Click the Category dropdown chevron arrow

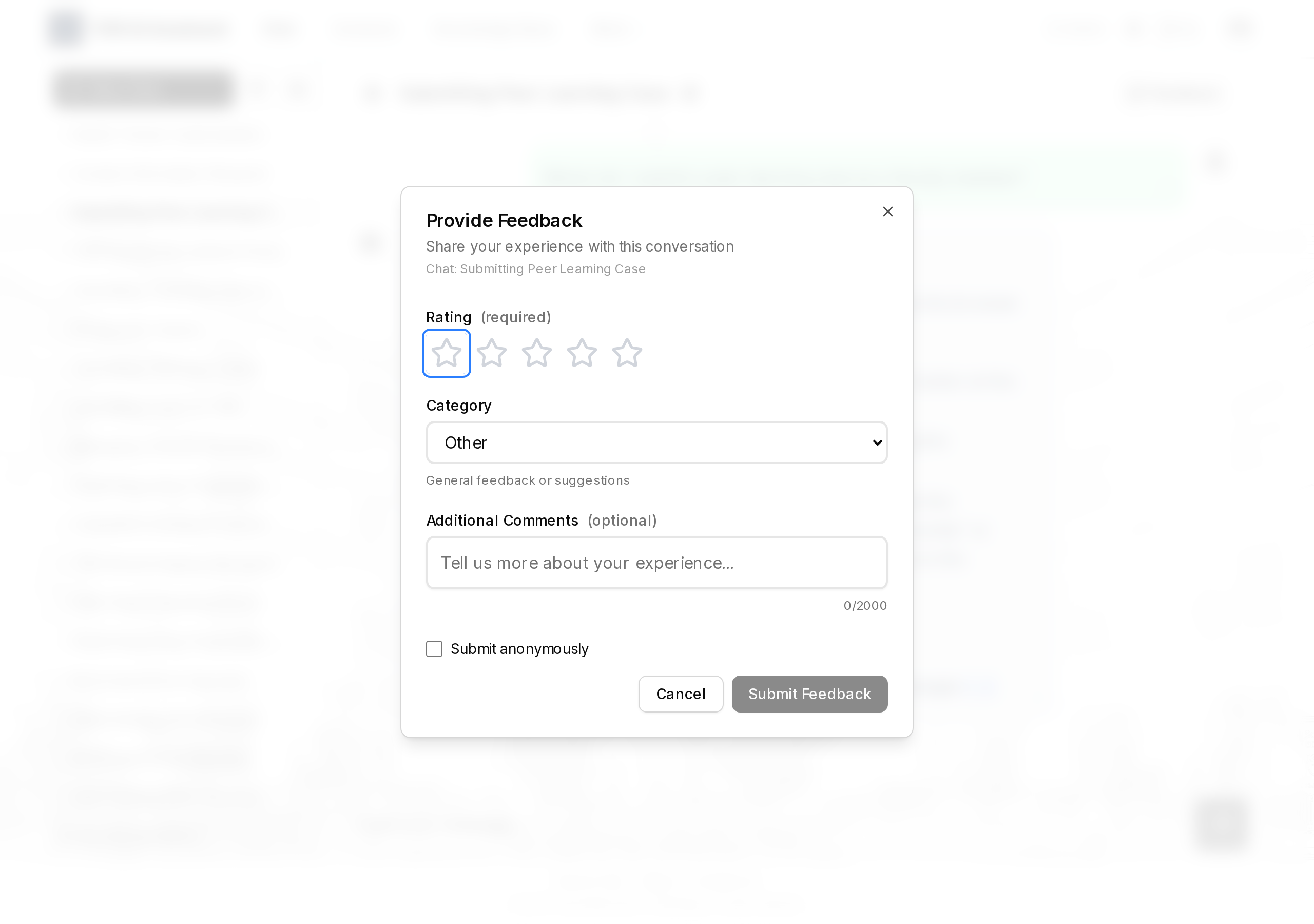point(877,442)
